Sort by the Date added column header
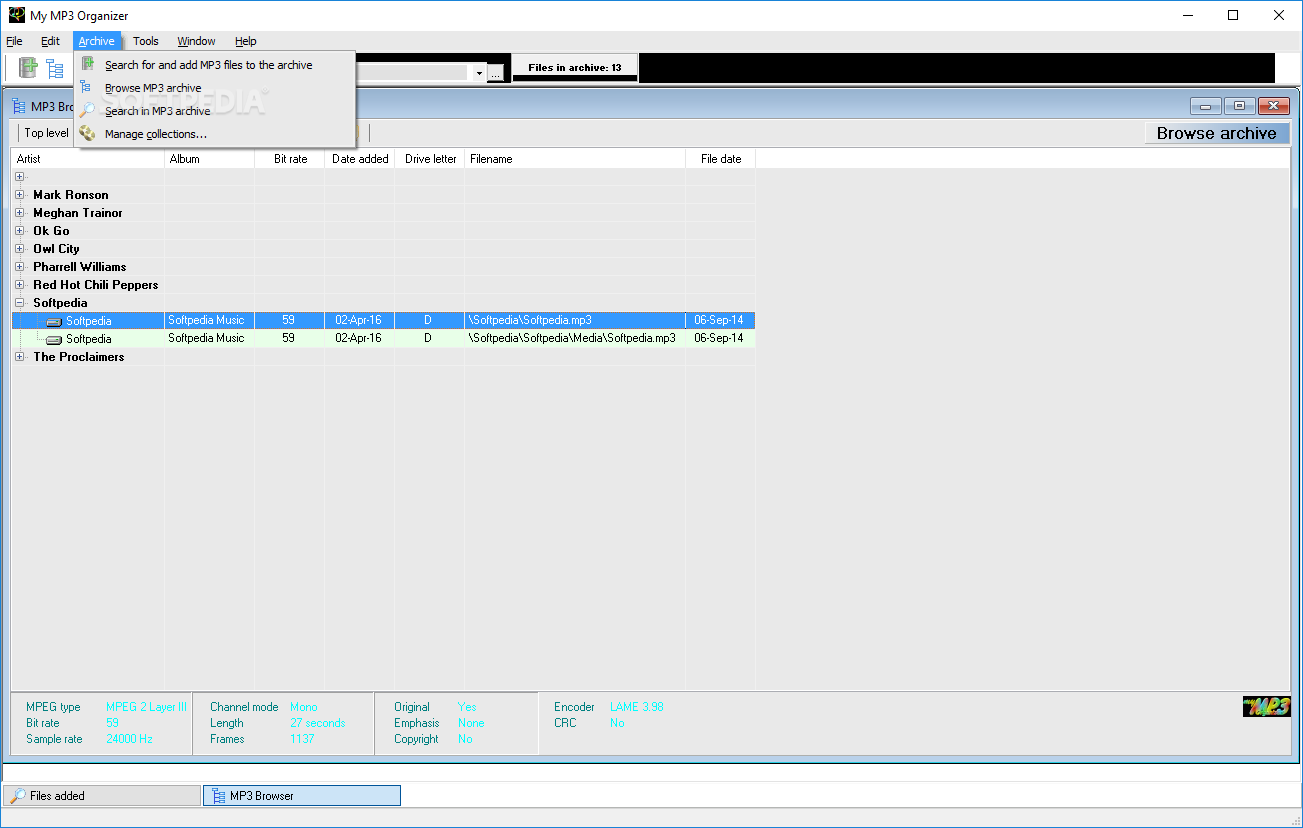This screenshot has height=828, width=1303. coord(360,159)
